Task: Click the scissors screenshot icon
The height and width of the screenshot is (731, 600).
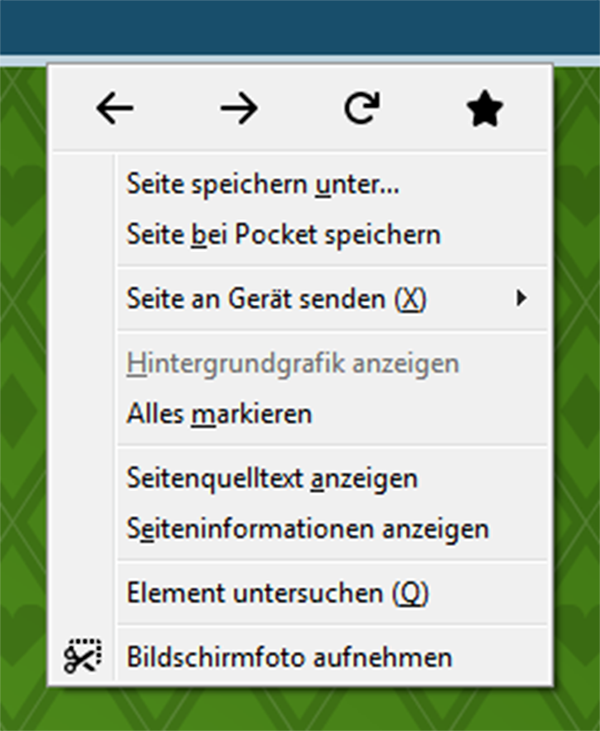Action: click(x=83, y=656)
